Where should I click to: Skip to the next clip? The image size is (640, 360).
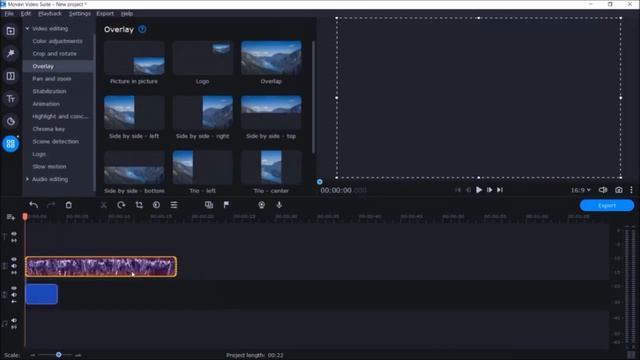[x=500, y=190]
